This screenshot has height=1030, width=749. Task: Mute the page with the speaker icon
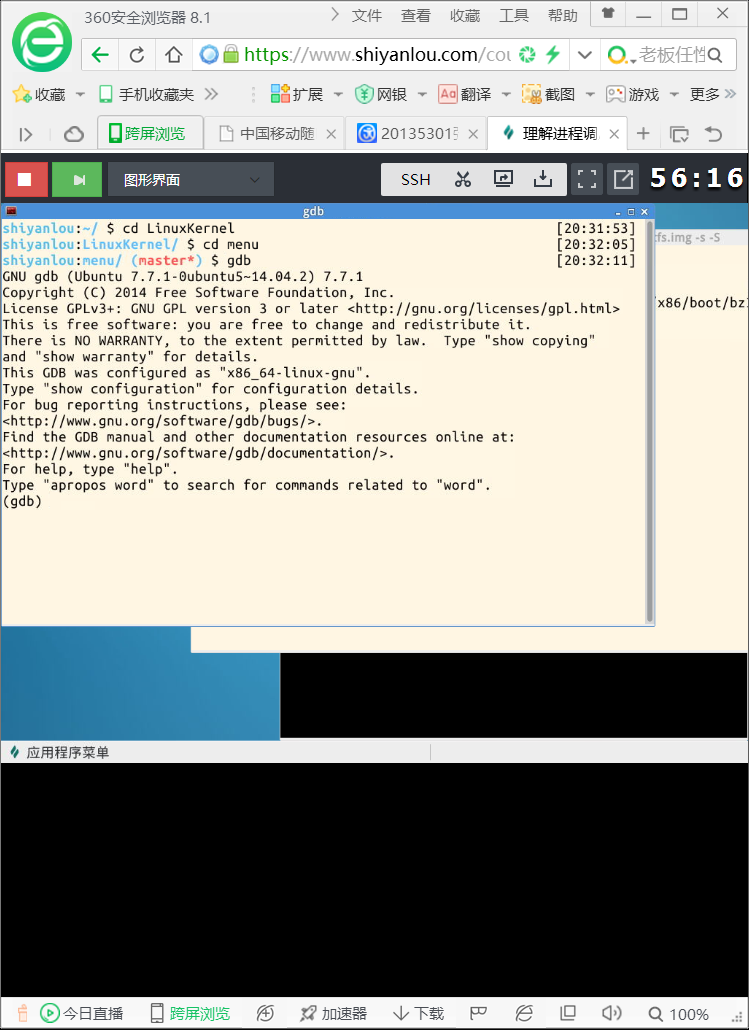pos(612,1014)
